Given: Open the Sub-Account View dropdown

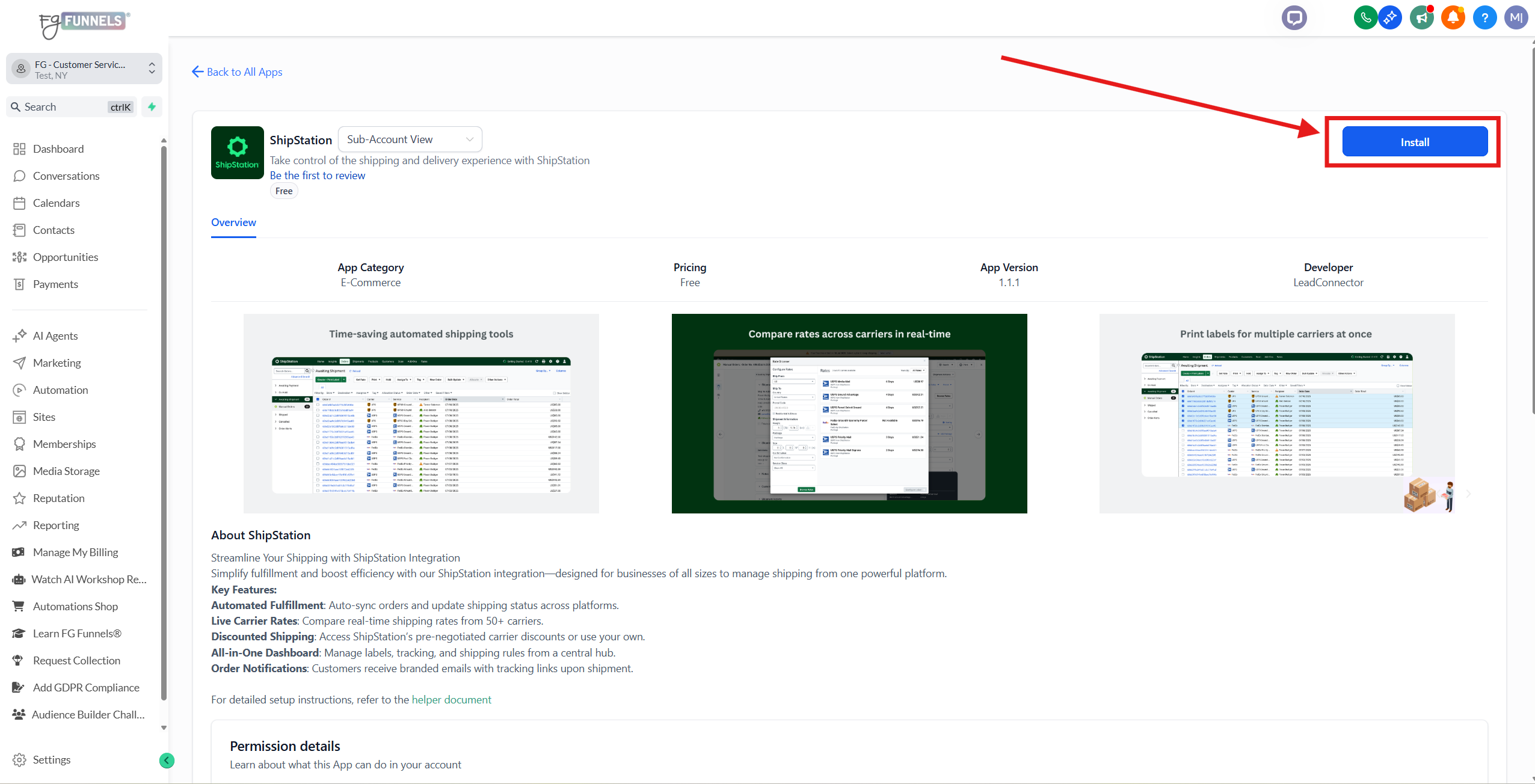Looking at the screenshot, I should pyautogui.click(x=410, y=139).
